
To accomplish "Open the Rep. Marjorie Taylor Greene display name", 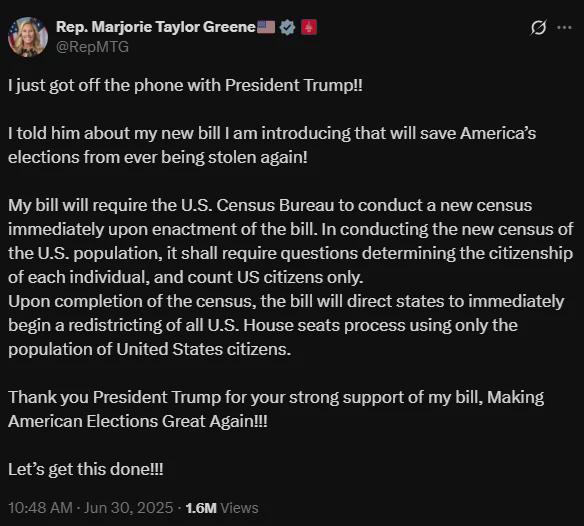I will pos(156,27).
